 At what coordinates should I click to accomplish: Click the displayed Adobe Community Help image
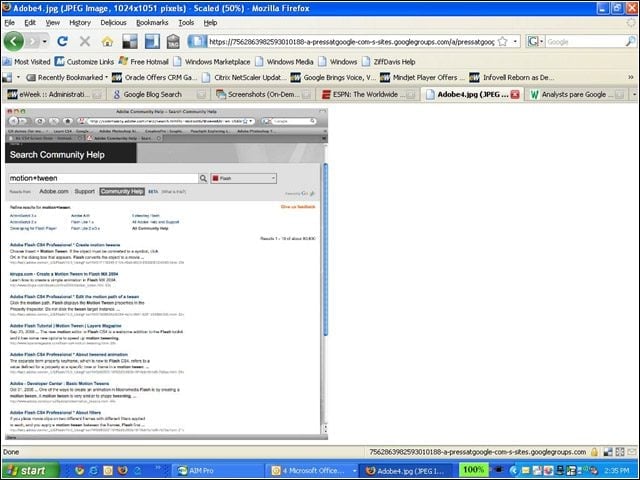coord(166,274)
